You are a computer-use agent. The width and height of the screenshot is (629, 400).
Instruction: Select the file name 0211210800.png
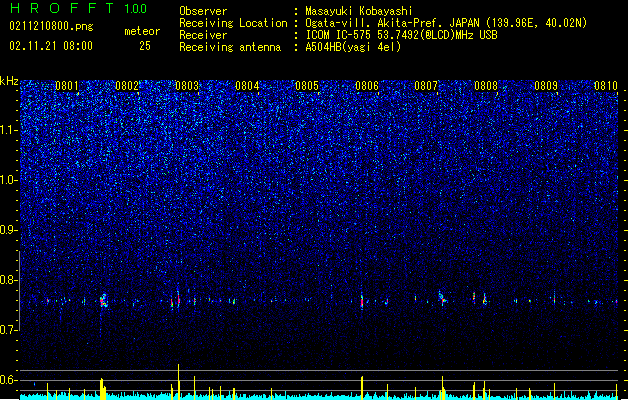51,26
